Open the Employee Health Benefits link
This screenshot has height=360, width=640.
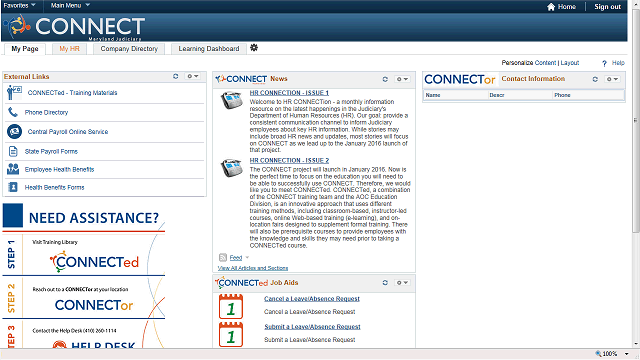pyautogui.click(x=59, y=169)
